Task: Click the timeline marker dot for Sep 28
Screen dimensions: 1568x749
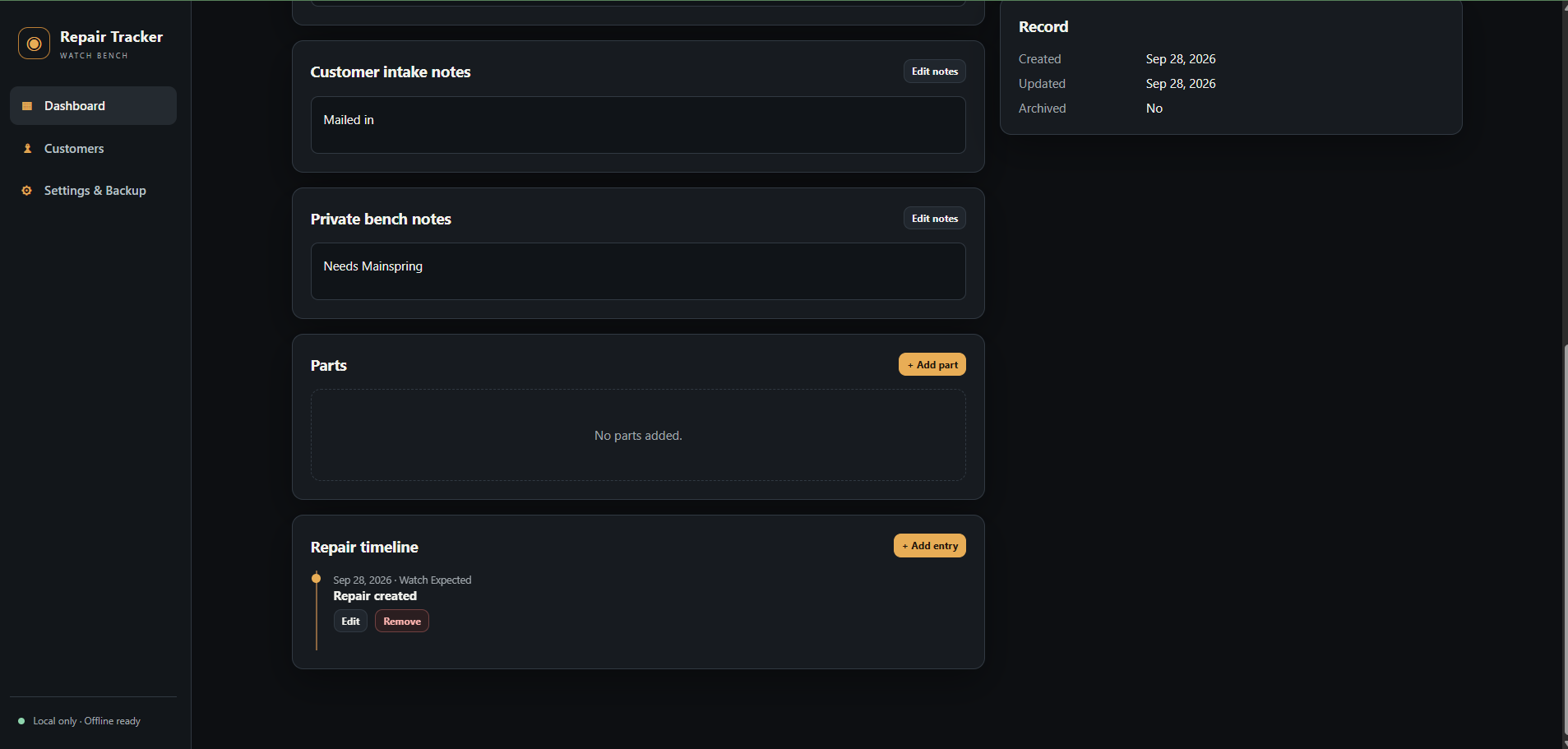Action: [316, 579]
